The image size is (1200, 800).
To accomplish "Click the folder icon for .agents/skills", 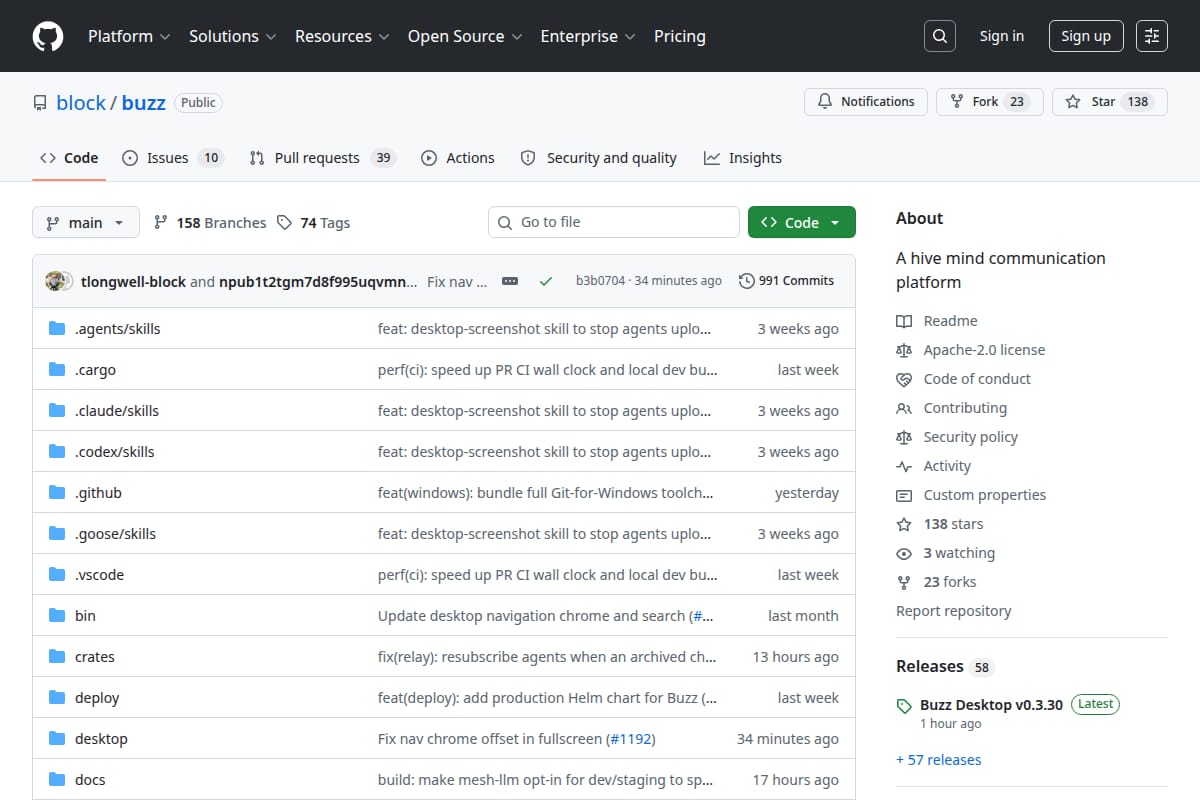I will [57, 329].
